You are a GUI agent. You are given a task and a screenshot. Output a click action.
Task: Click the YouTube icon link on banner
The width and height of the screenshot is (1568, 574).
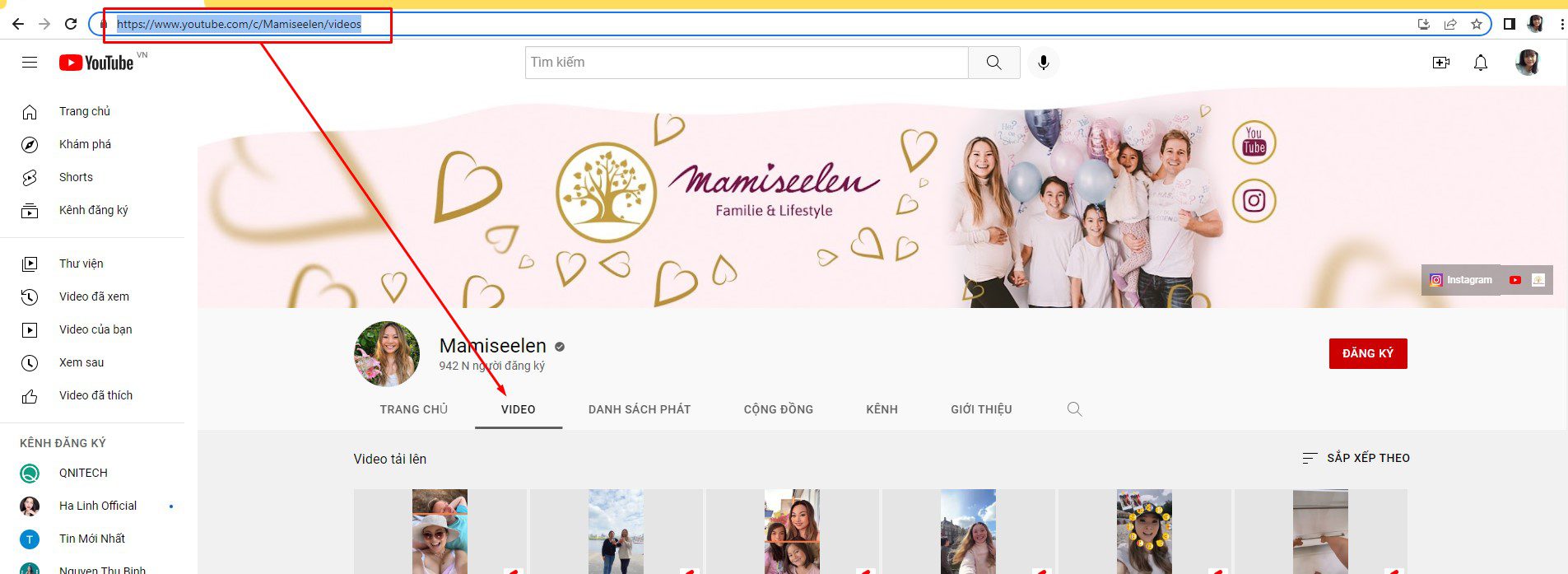tap(1514, 280)
